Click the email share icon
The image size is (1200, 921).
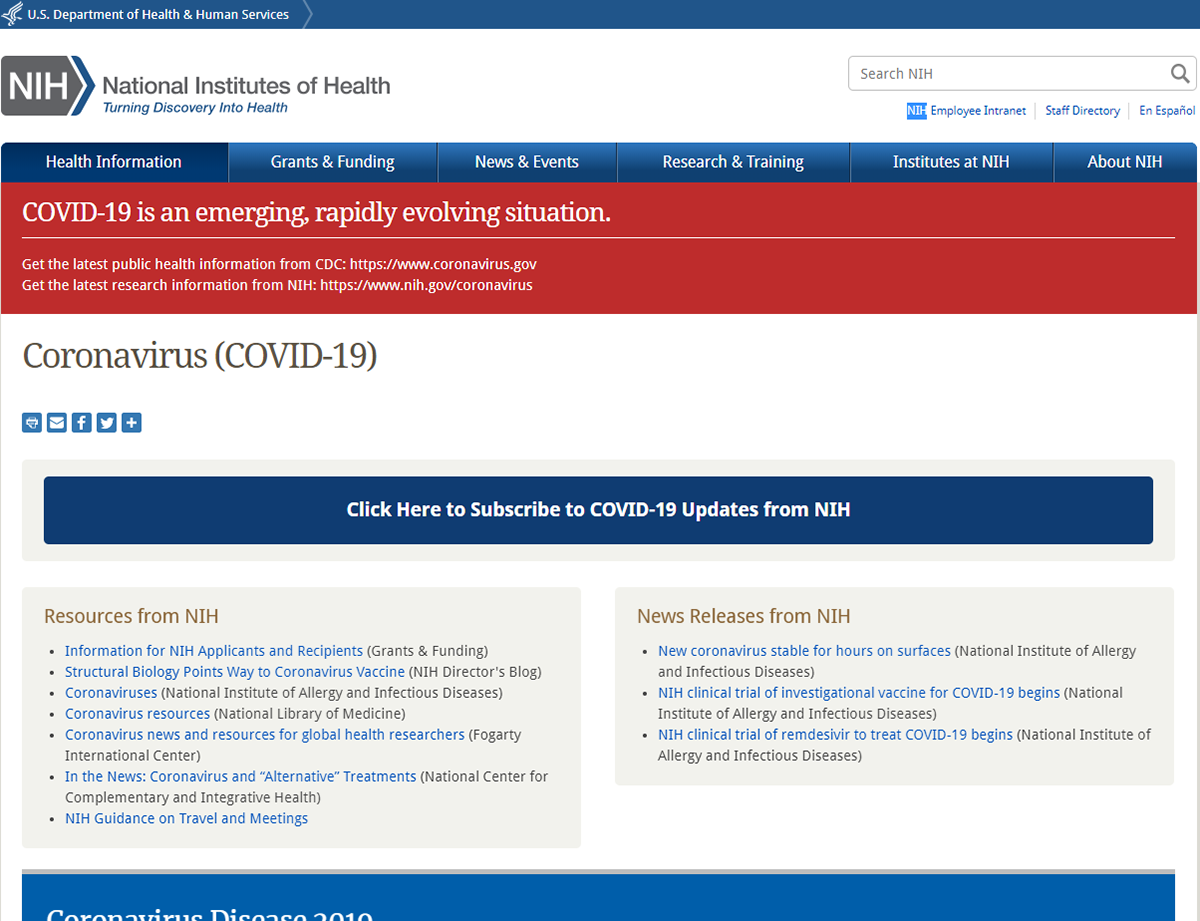tap(57, 423)
